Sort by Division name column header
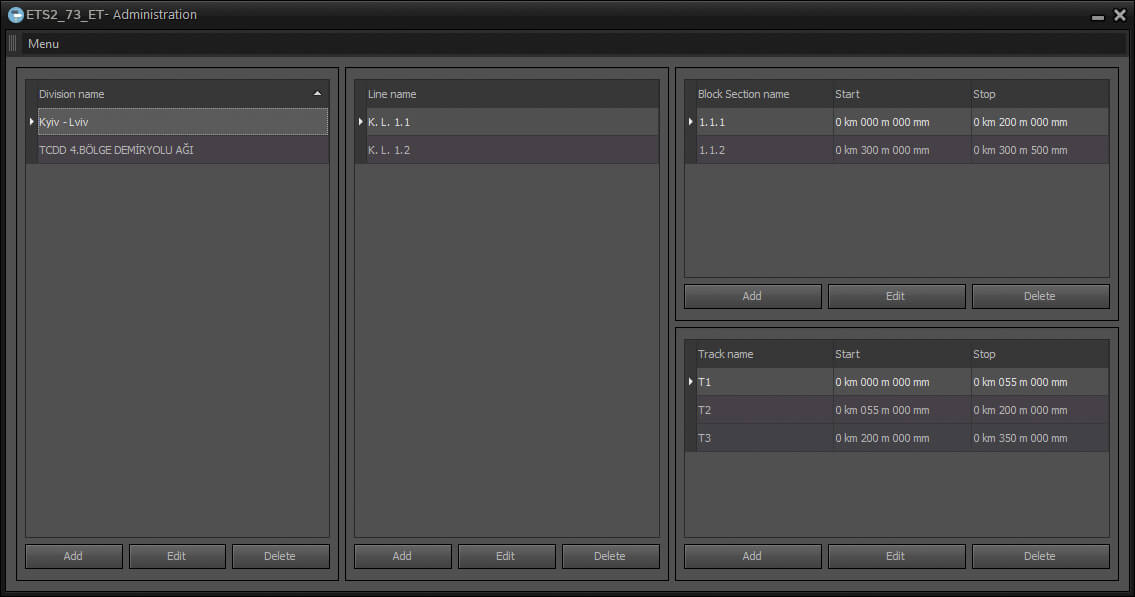 177,94
